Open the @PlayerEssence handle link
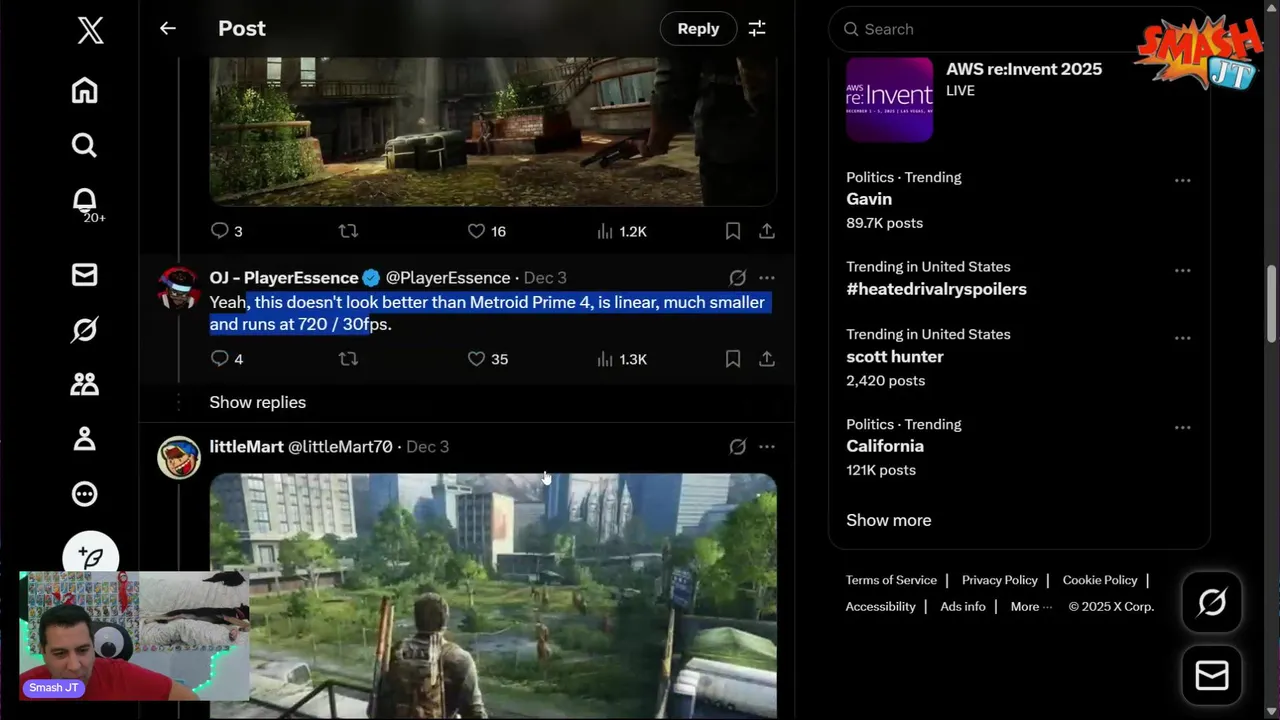Screen dimensions: 1280x720 pyautogui.click(x=448, y=278)
